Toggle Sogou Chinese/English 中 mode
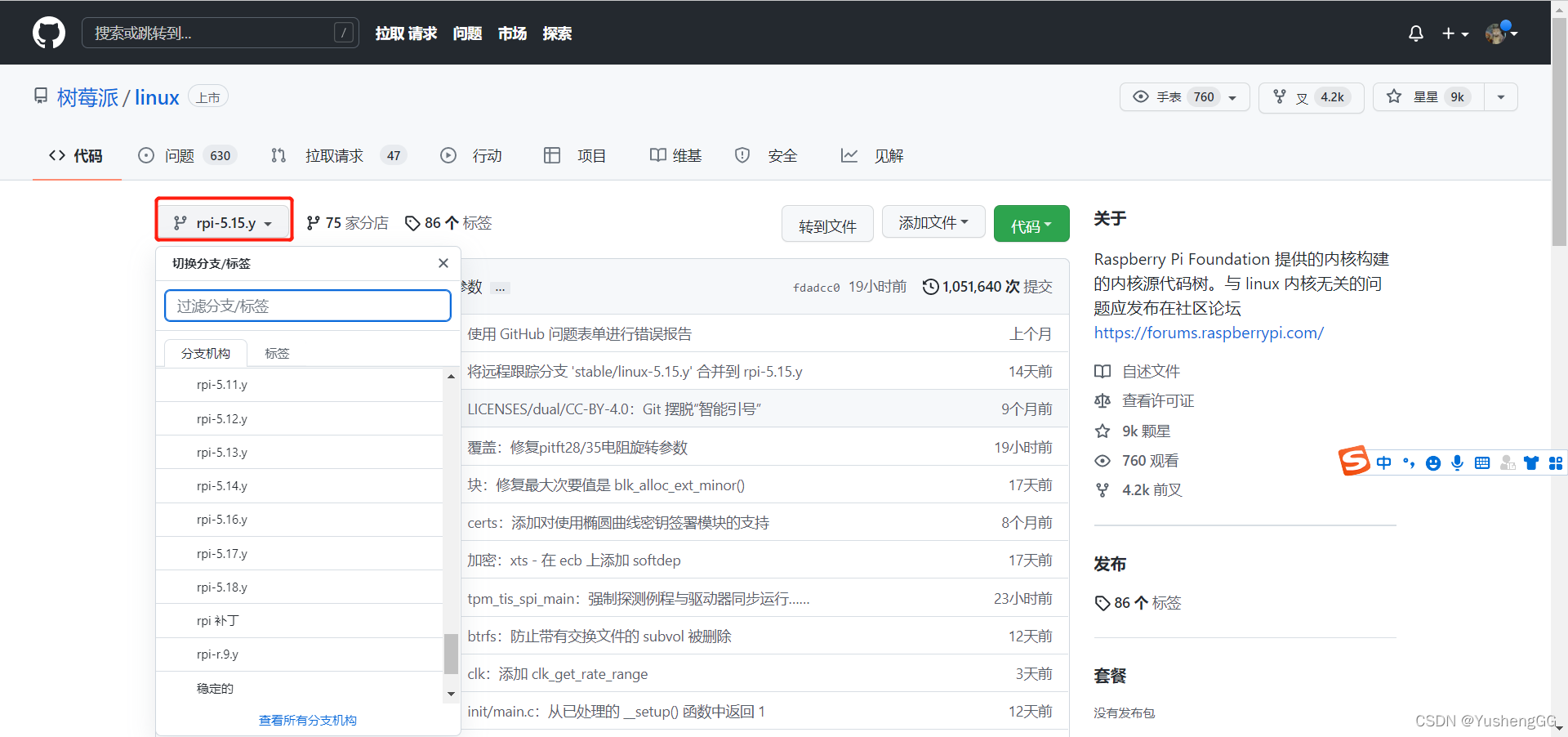 point(1383,462)
